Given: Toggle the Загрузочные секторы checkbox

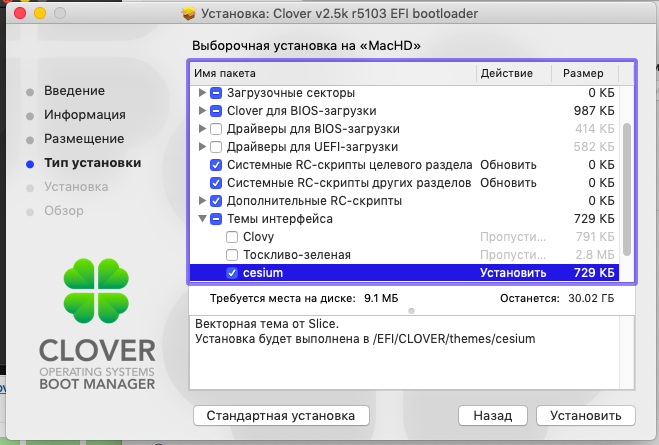Looking at the screenshot, I should tap(216, 93).
